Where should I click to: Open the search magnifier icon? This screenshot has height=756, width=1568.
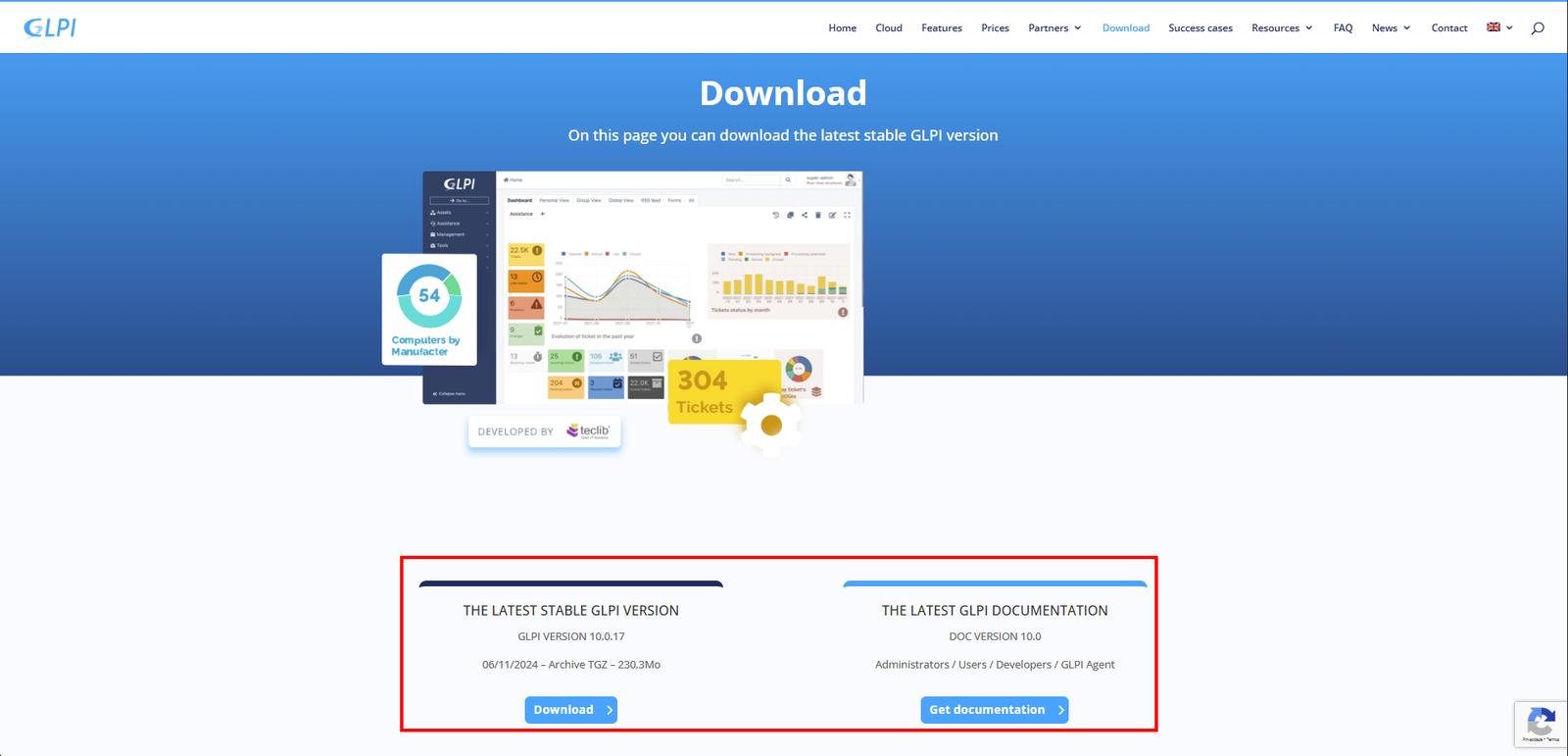1538,27
